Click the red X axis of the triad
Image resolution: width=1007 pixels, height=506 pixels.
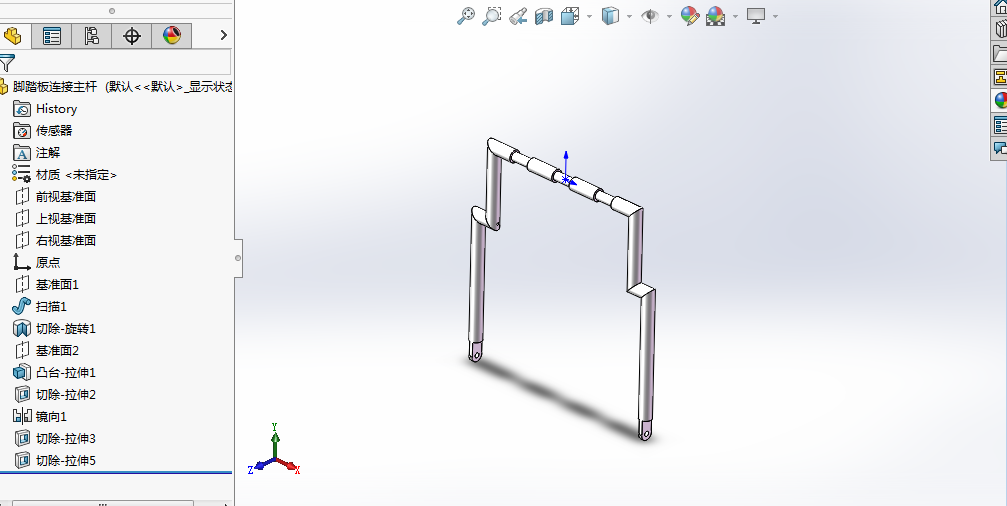point(289,466)
